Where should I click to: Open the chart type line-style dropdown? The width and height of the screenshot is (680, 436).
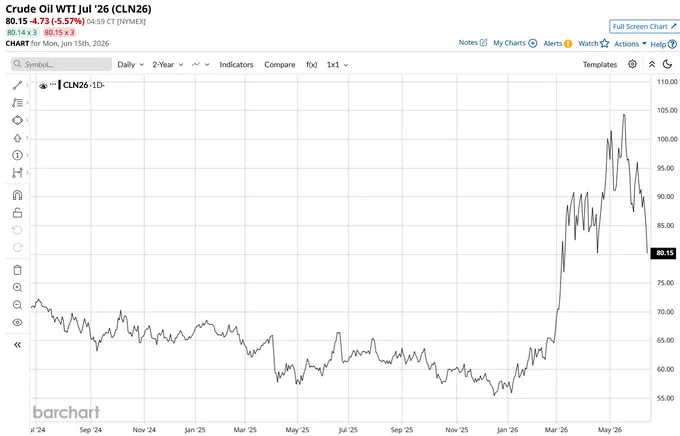coord(200,64)
